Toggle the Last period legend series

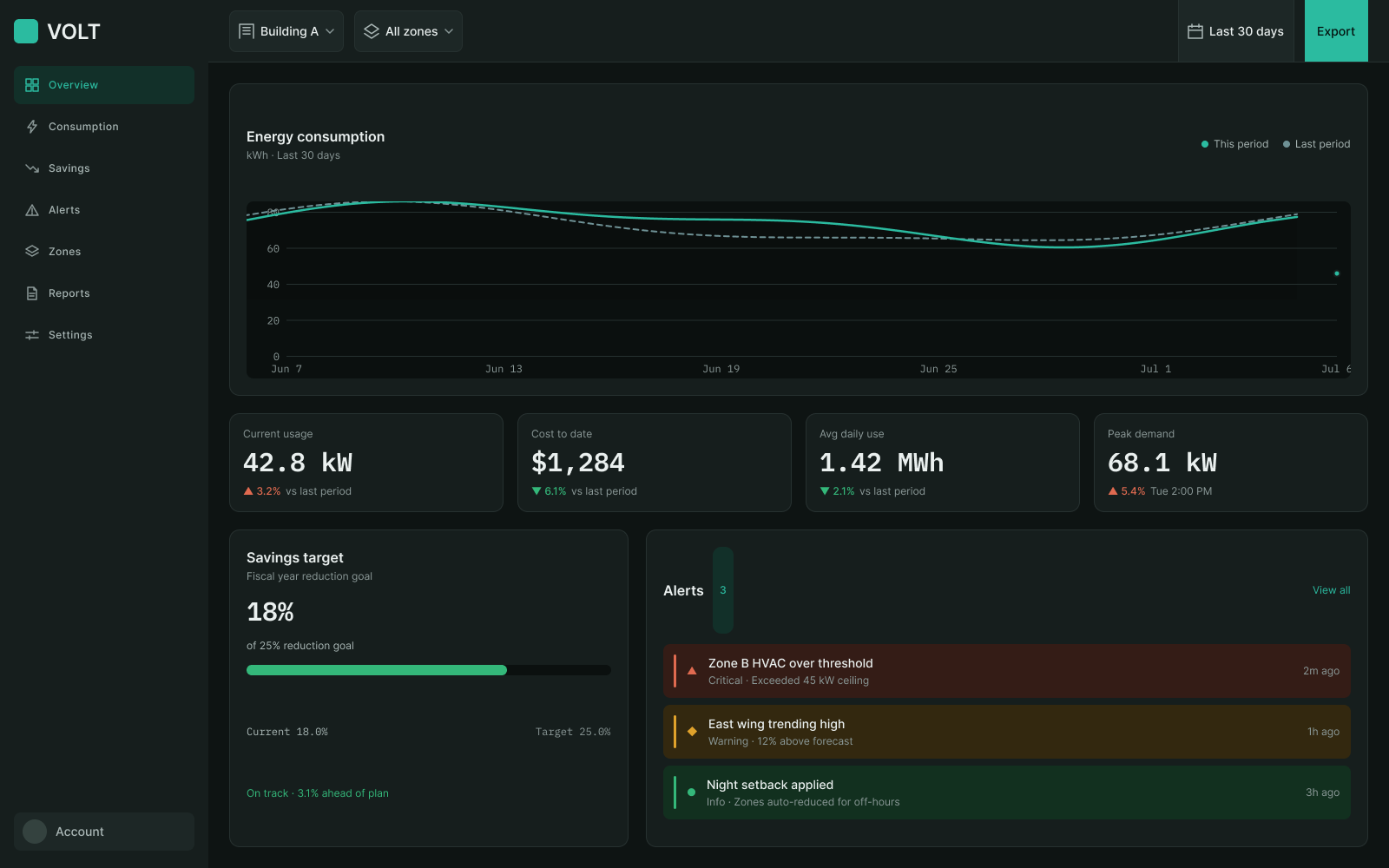pyautogui.click(x=1317, y=144)
